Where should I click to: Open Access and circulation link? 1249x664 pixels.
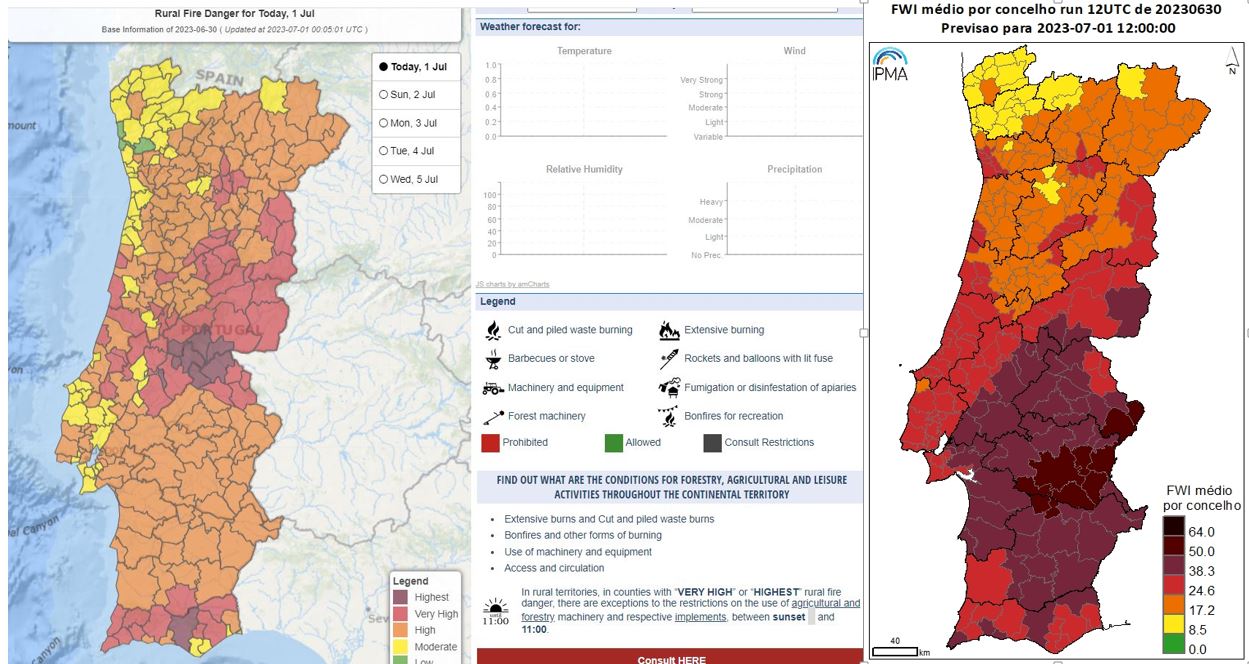[553, 568]
